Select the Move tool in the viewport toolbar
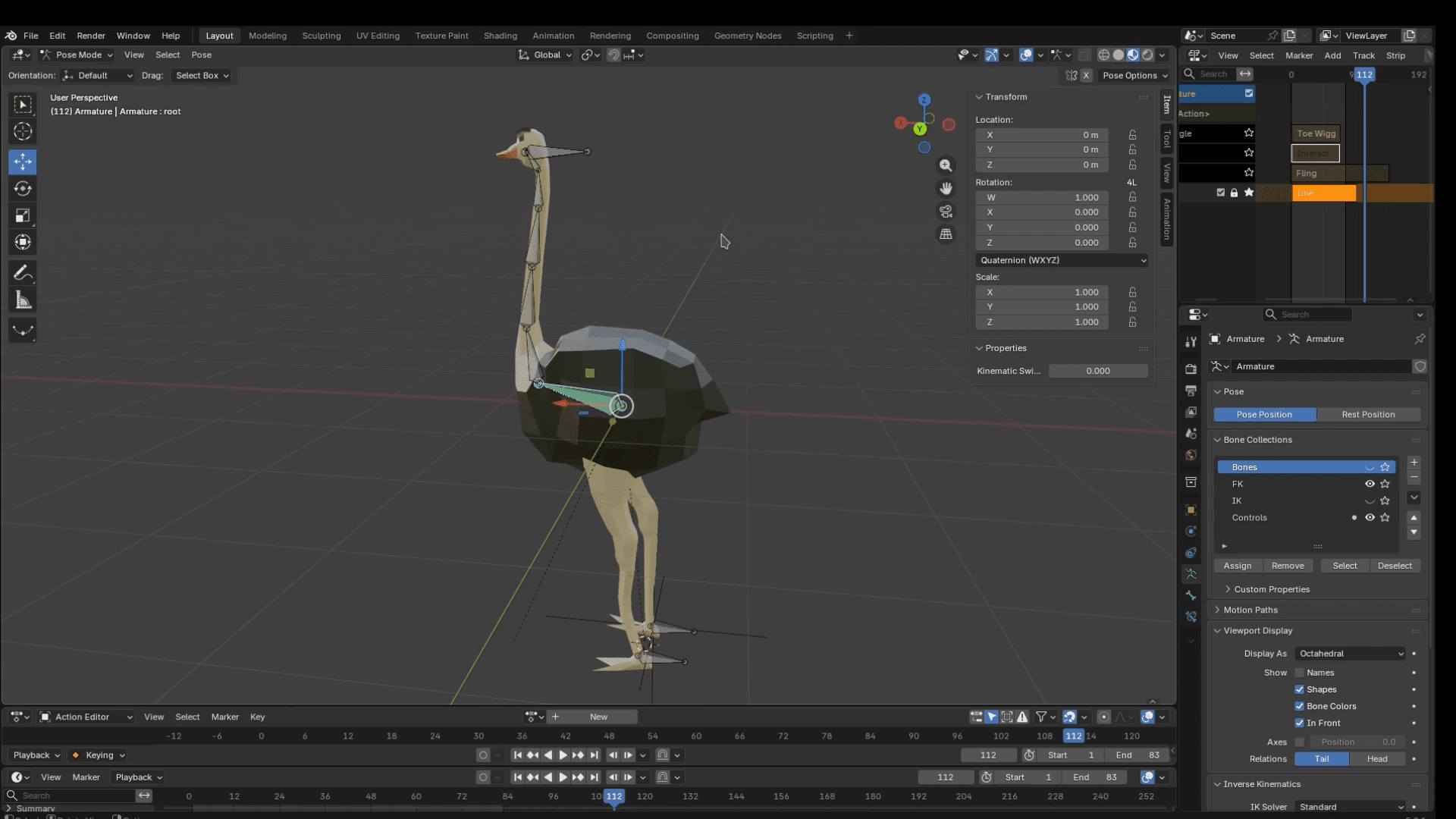Image resolution: width=1456 pixels, height=819 pixels. click(x=22, y=162)
